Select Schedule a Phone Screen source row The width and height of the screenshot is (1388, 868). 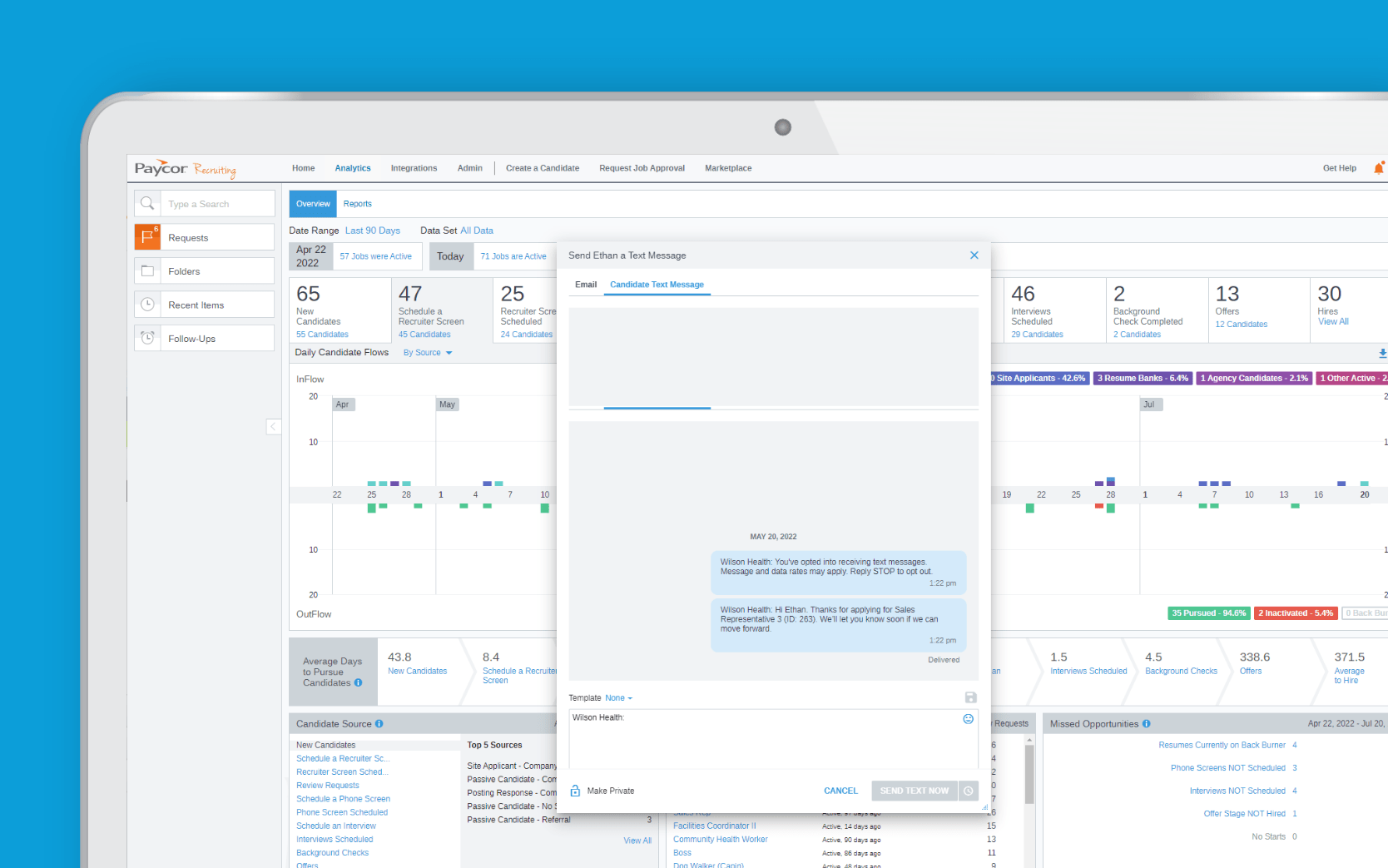coord(343,799)
